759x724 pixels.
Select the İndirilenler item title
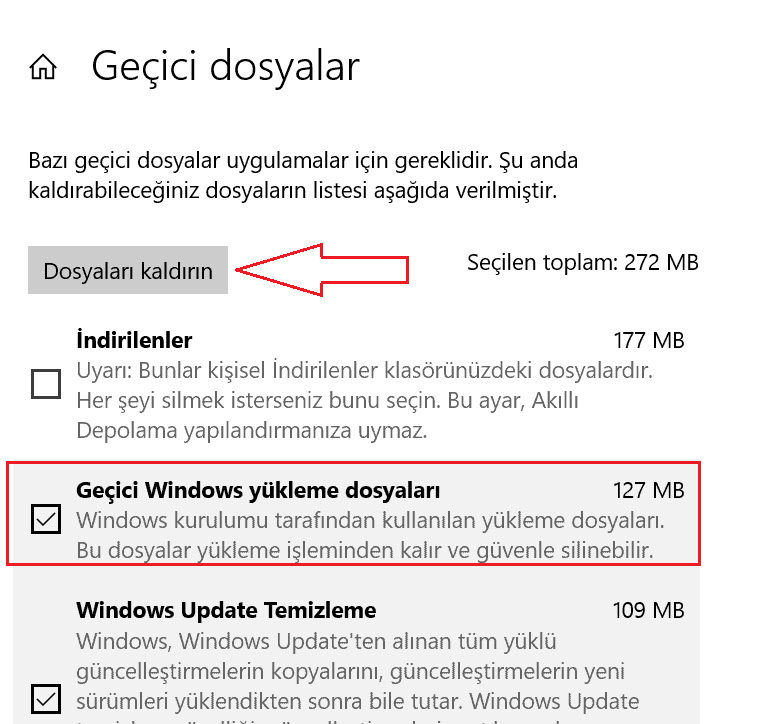(x=134, y=340)
